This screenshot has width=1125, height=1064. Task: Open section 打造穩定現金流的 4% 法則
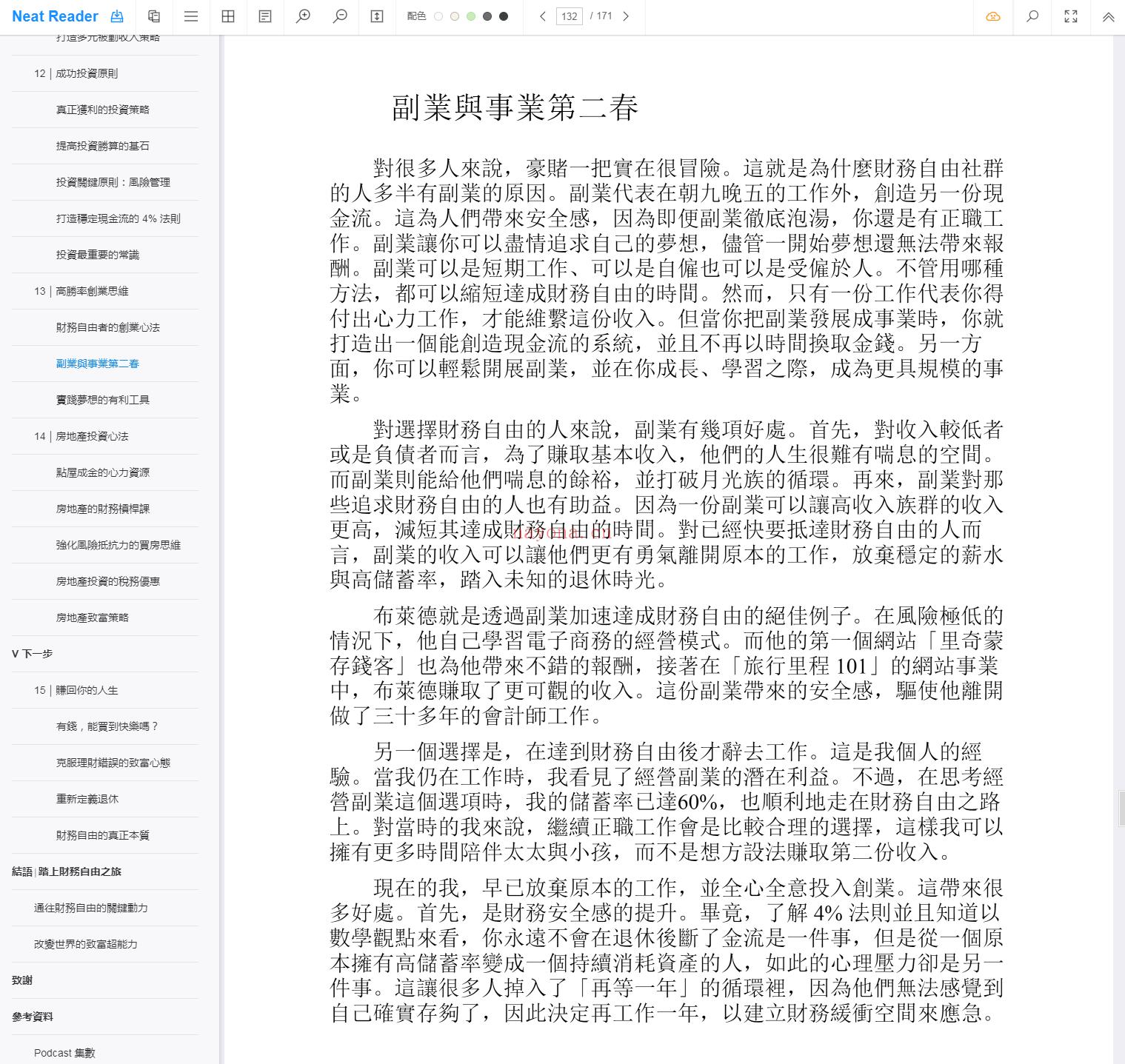(118, 218)
